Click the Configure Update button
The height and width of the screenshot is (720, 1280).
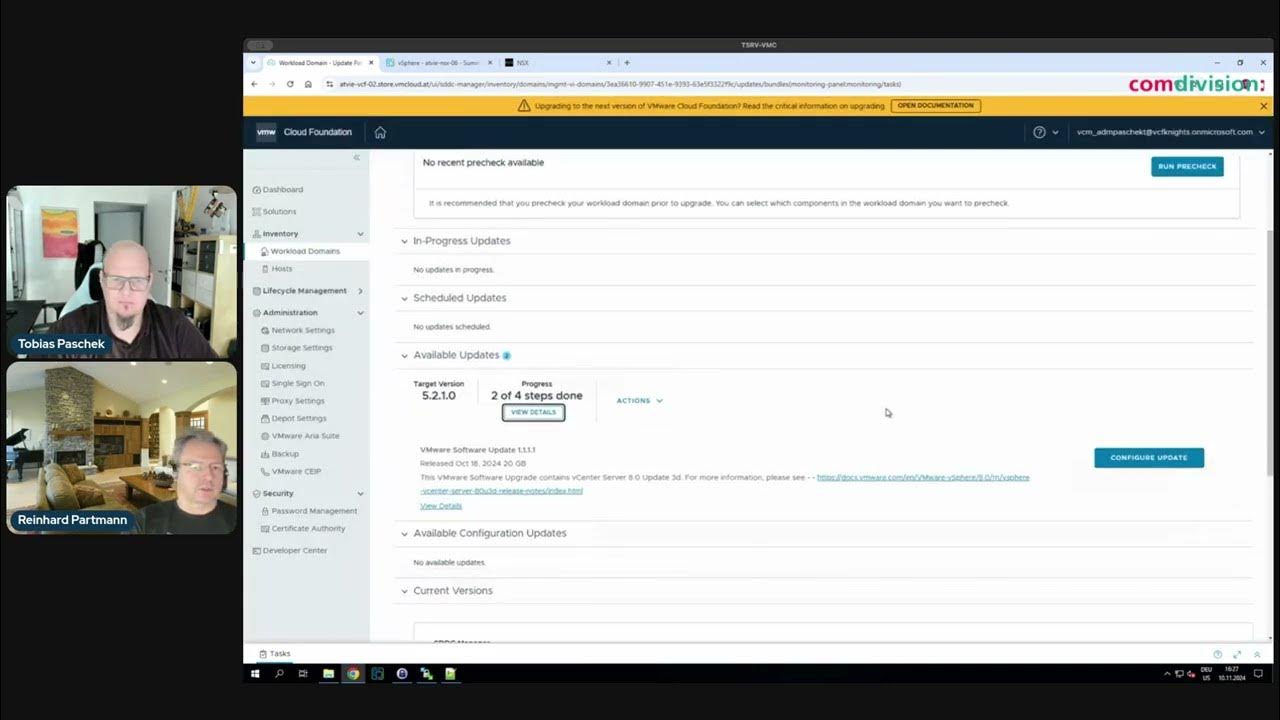click(x=1149, y=458)
